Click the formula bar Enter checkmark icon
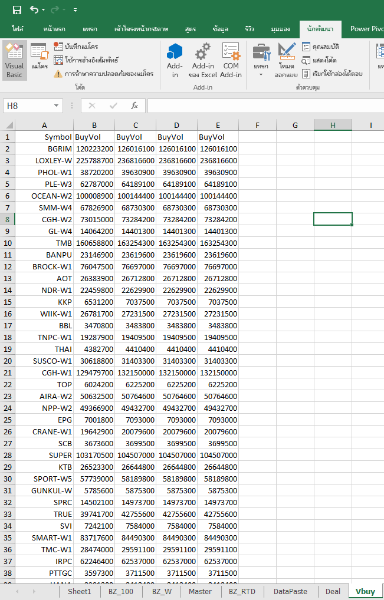Viewport: 384px width, 600px height. [x=113, y=106]
